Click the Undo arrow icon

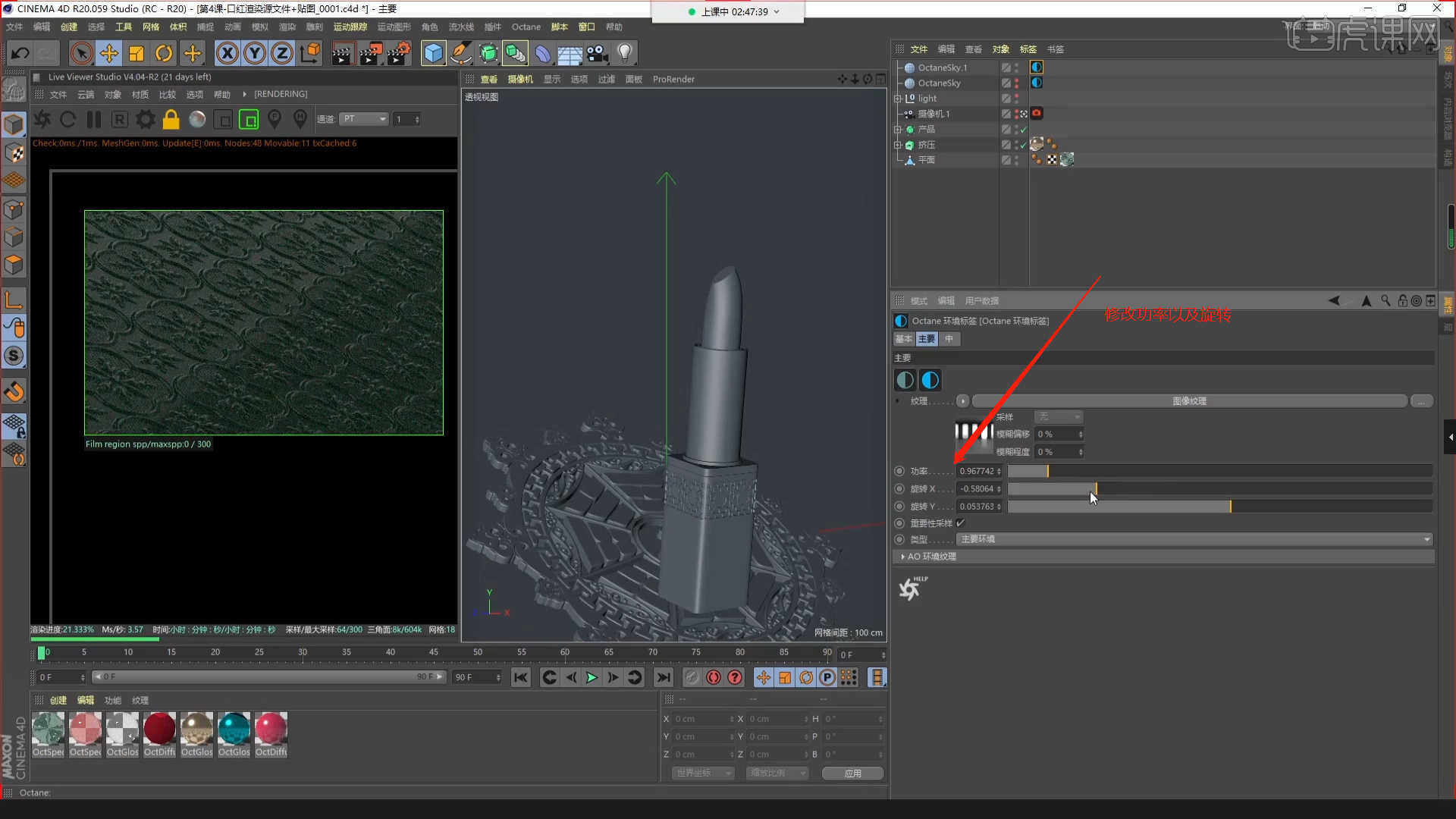[20, 53]
